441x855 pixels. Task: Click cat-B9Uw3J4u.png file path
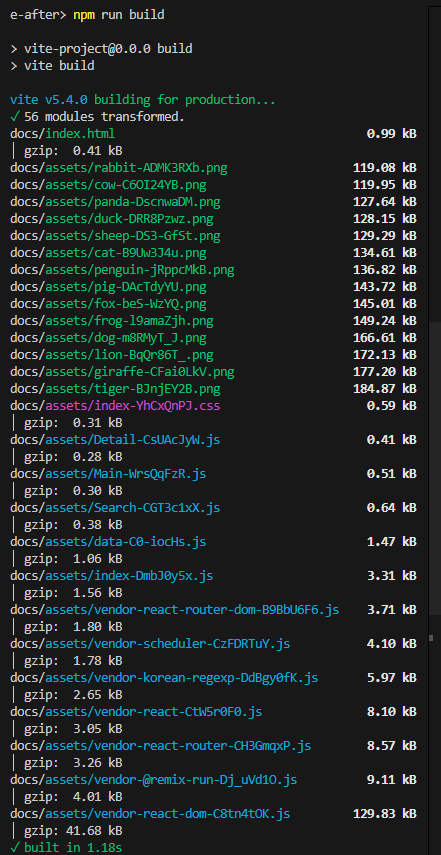tap(108, 252)
